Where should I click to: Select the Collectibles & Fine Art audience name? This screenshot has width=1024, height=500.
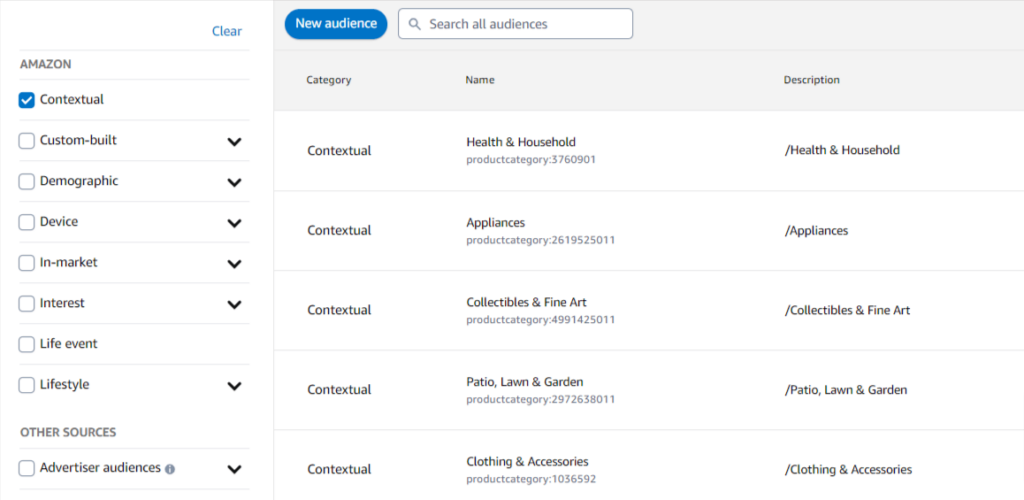click(x=526, y=302)
